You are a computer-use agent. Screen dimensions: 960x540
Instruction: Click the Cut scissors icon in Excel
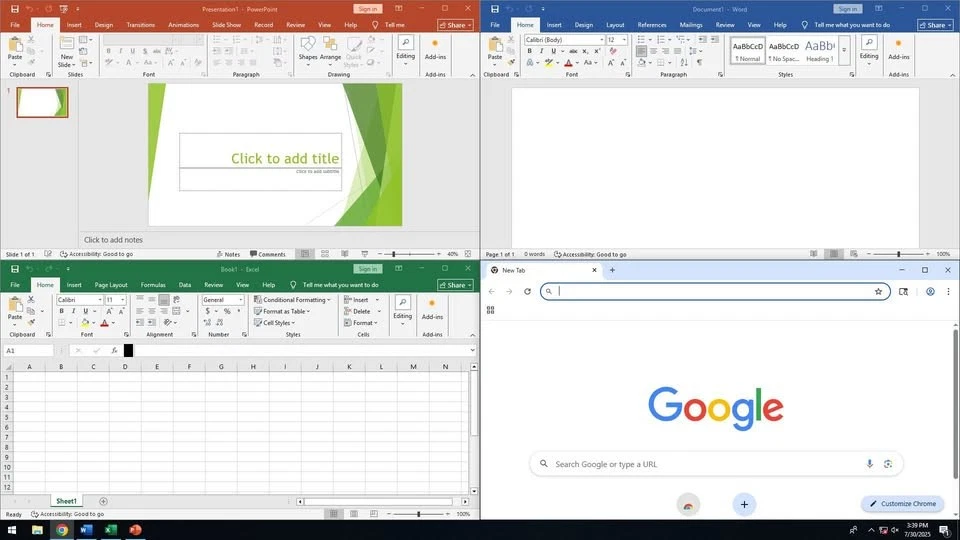pos(31,299)
